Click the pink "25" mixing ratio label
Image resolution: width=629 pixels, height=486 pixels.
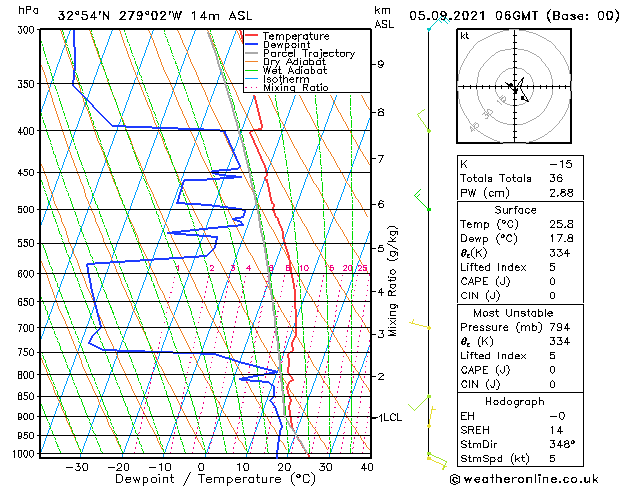coord(362,268)
